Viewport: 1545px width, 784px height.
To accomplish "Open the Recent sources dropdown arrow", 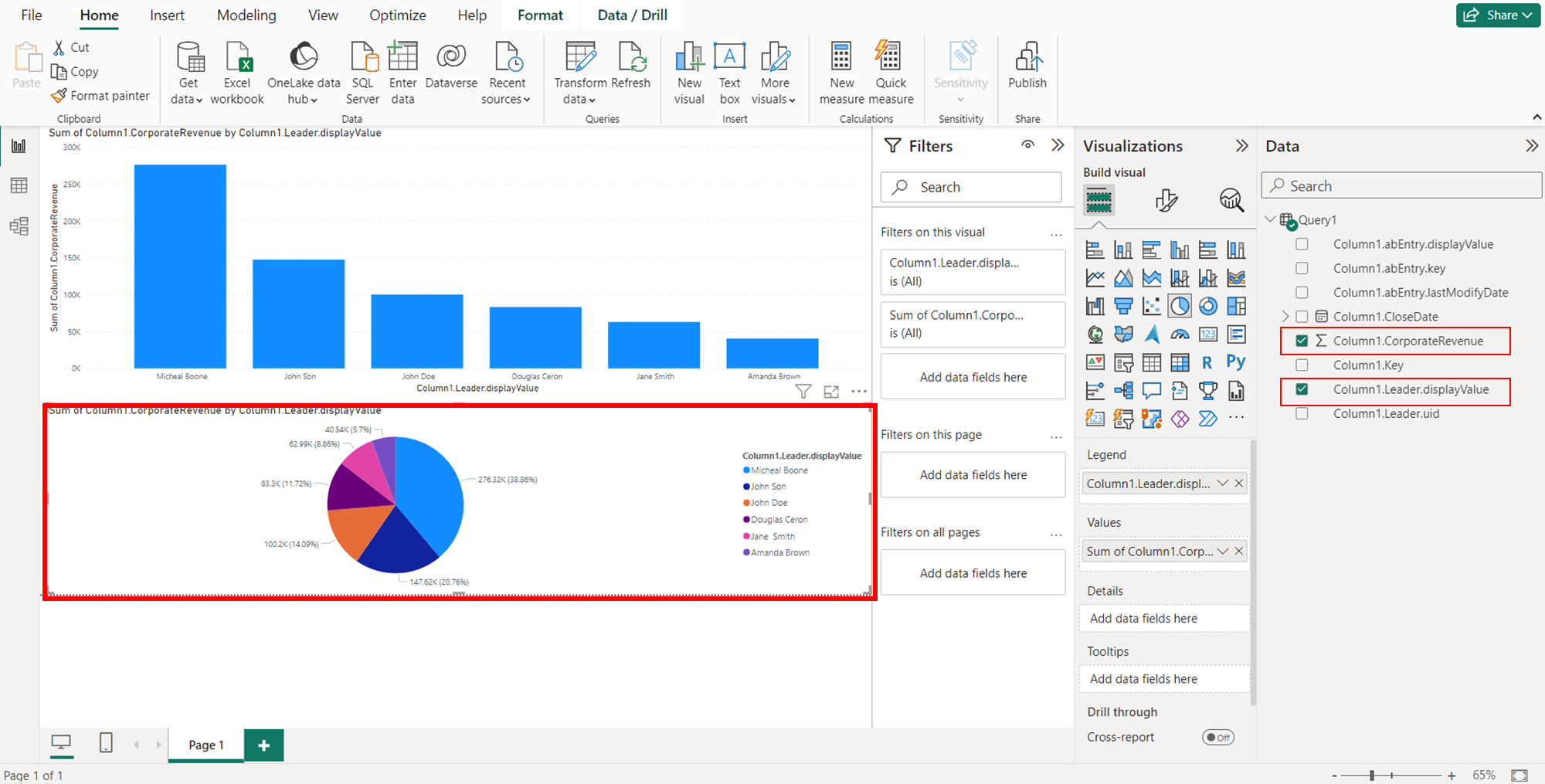I will tap(526, 100).
